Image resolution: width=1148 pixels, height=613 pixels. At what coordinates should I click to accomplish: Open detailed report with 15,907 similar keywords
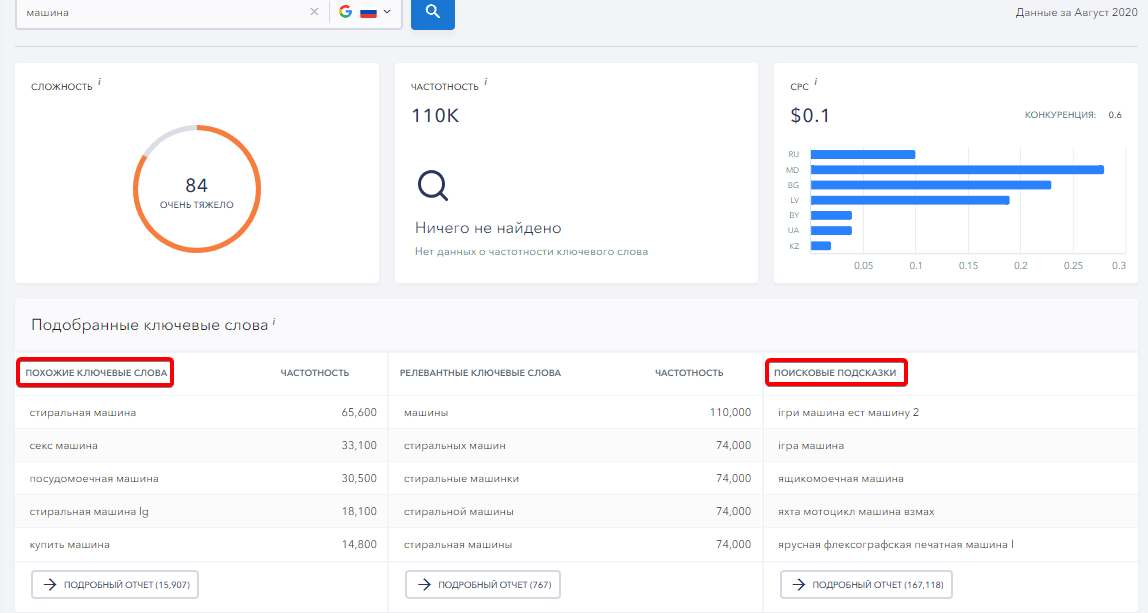115,584
